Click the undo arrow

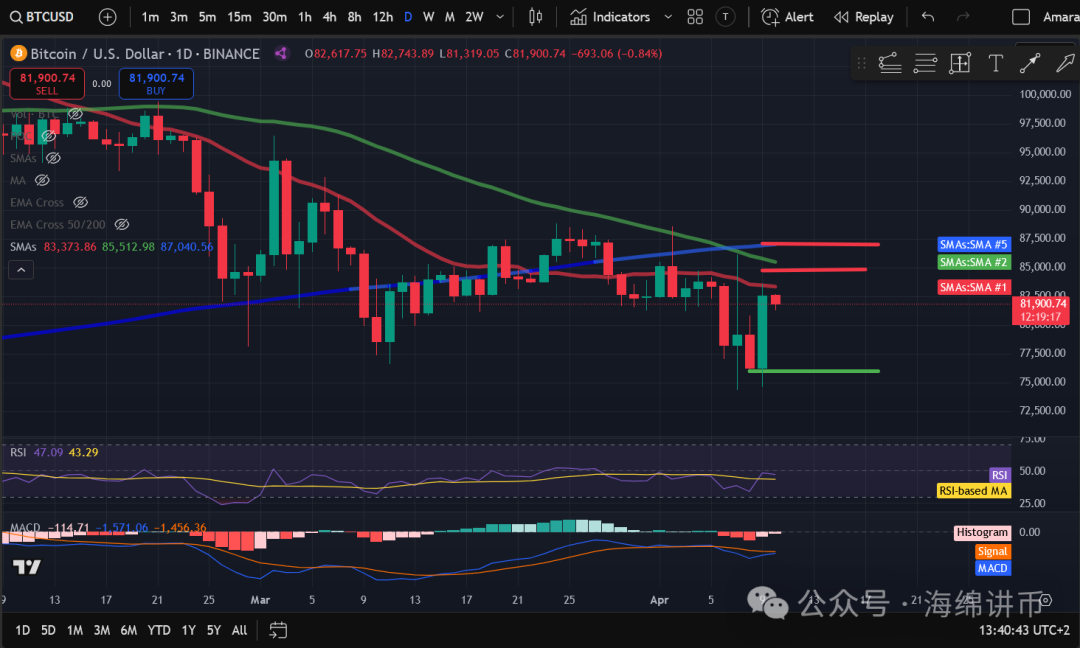928,17
